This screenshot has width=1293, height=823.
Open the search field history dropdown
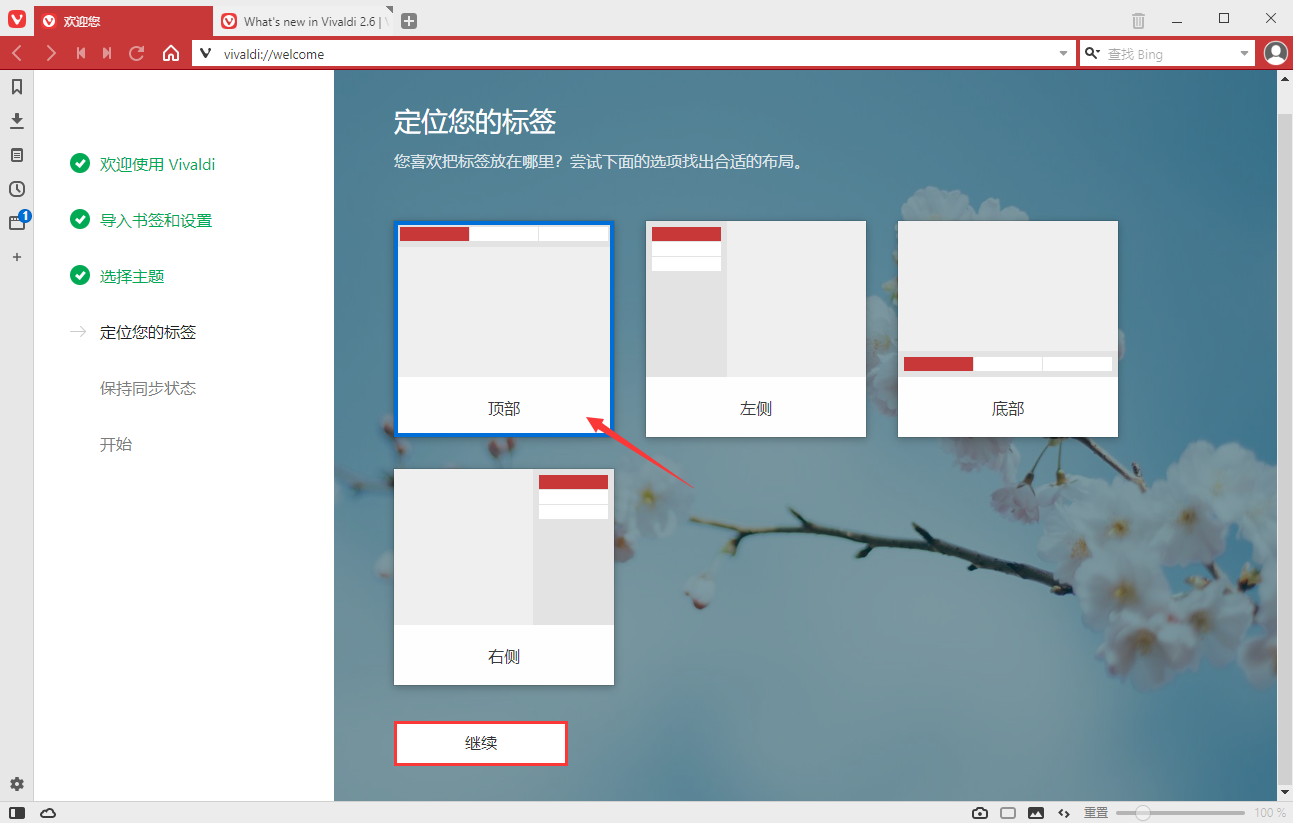[1243, 53]
